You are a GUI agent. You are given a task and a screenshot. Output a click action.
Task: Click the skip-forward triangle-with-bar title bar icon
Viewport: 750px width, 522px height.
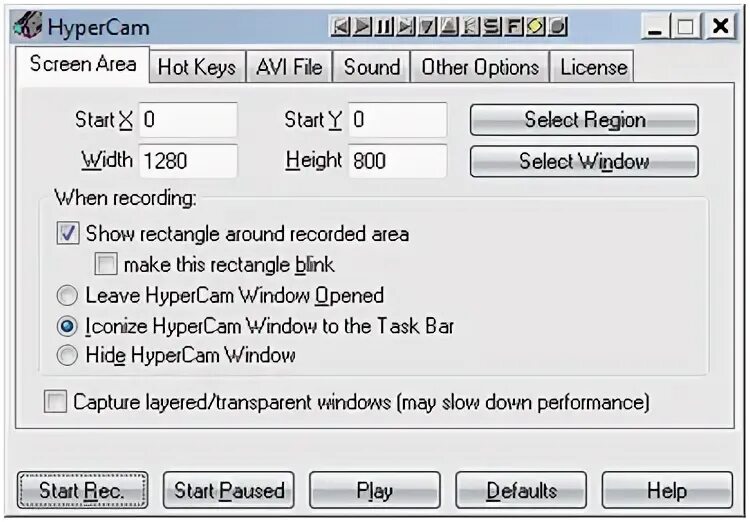point(406,27)
